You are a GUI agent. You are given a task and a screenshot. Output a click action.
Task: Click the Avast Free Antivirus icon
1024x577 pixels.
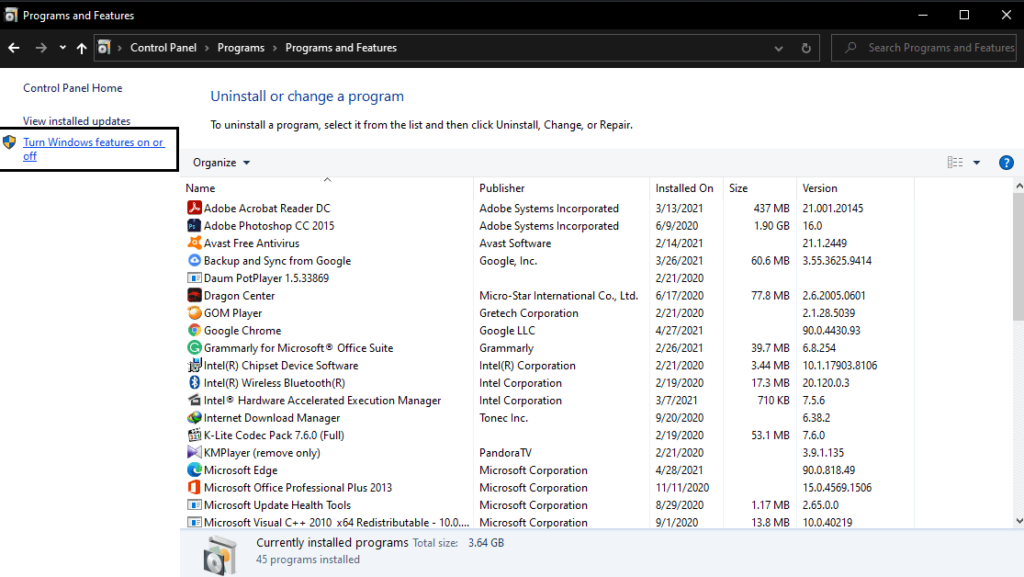tap(194, 243)
